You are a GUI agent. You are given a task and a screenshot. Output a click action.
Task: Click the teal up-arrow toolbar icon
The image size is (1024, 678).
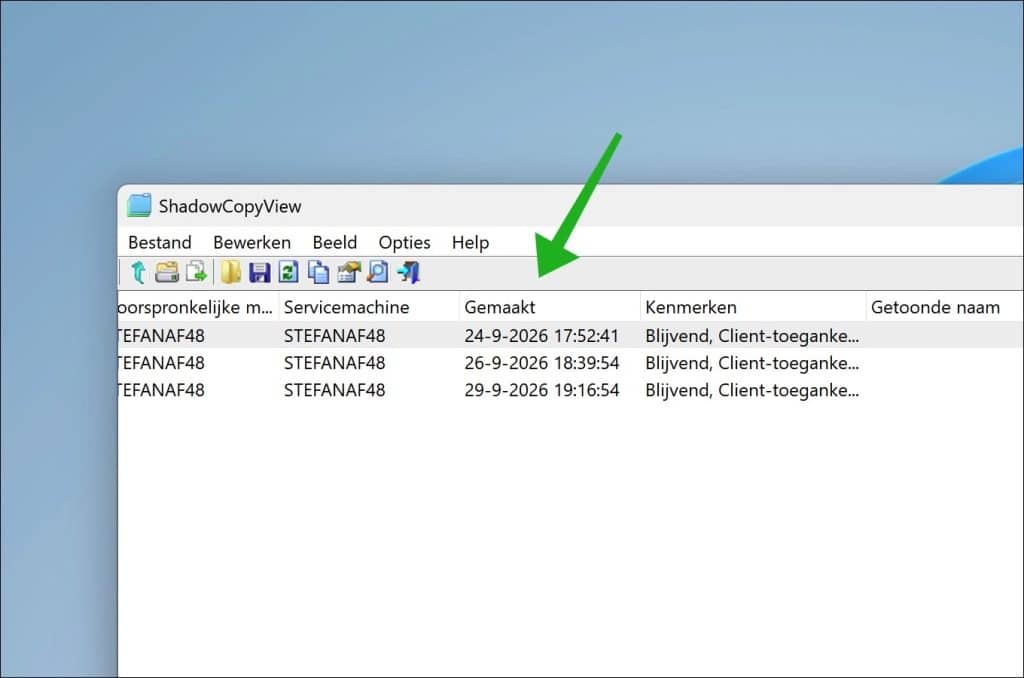138,272
